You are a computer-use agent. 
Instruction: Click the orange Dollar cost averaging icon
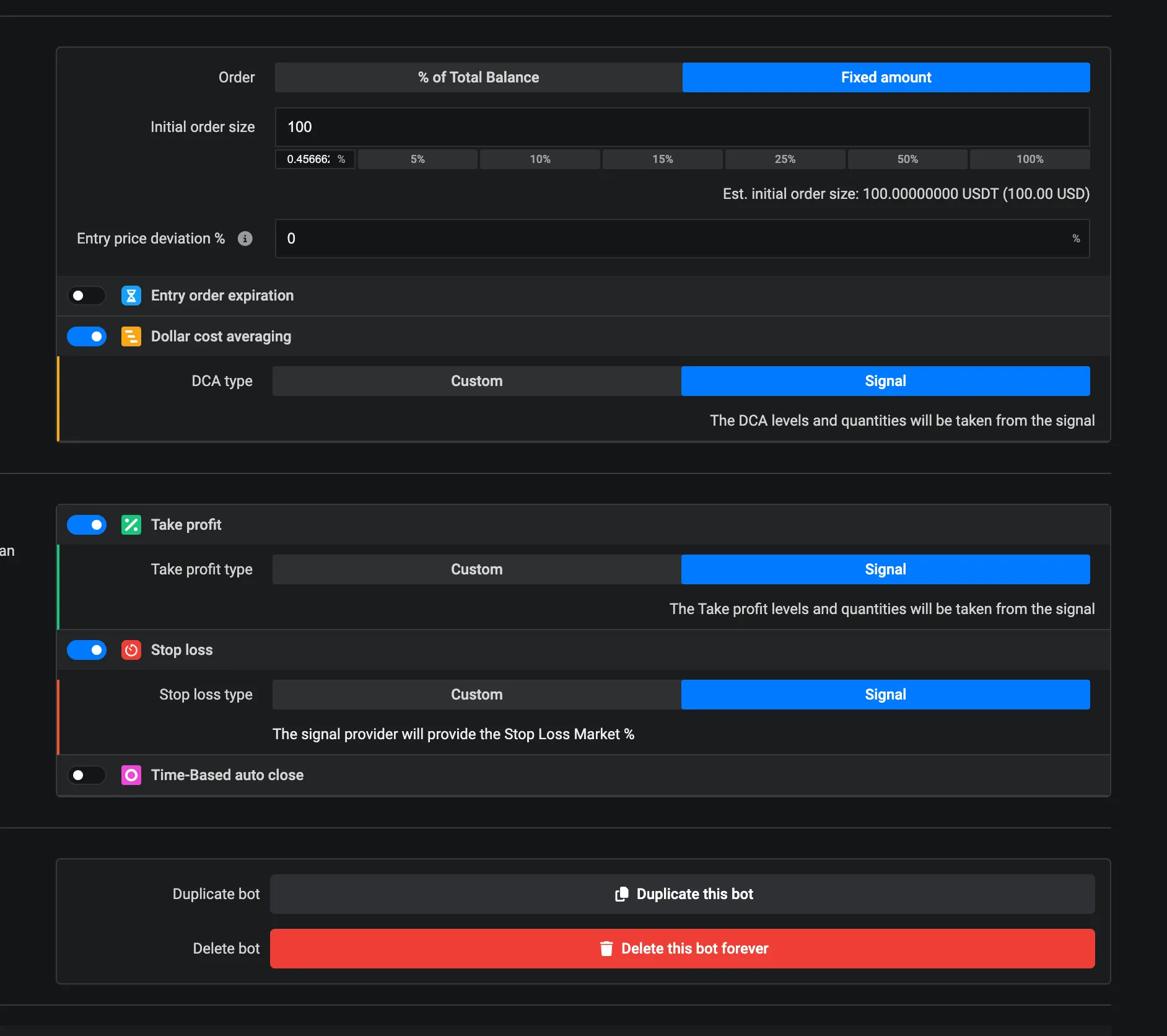click(131, 336)
